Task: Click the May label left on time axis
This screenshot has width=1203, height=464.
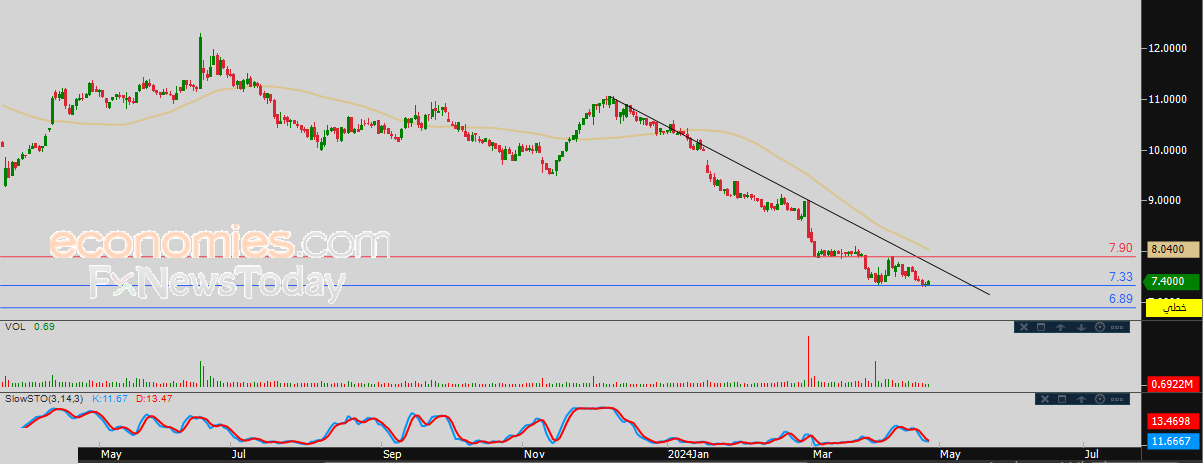Action: point(111,455)
